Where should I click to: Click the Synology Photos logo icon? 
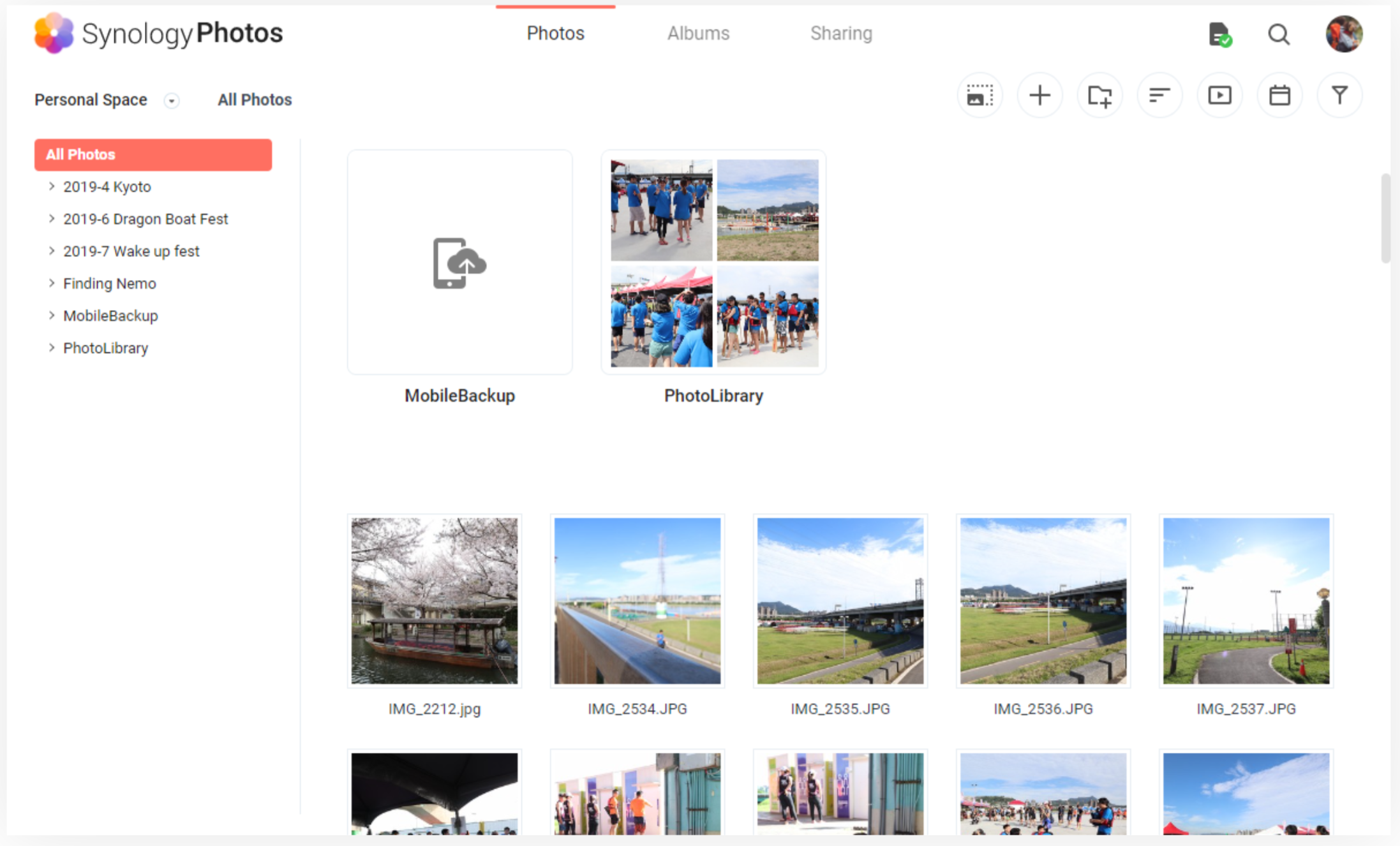click(x=54, y=33)
